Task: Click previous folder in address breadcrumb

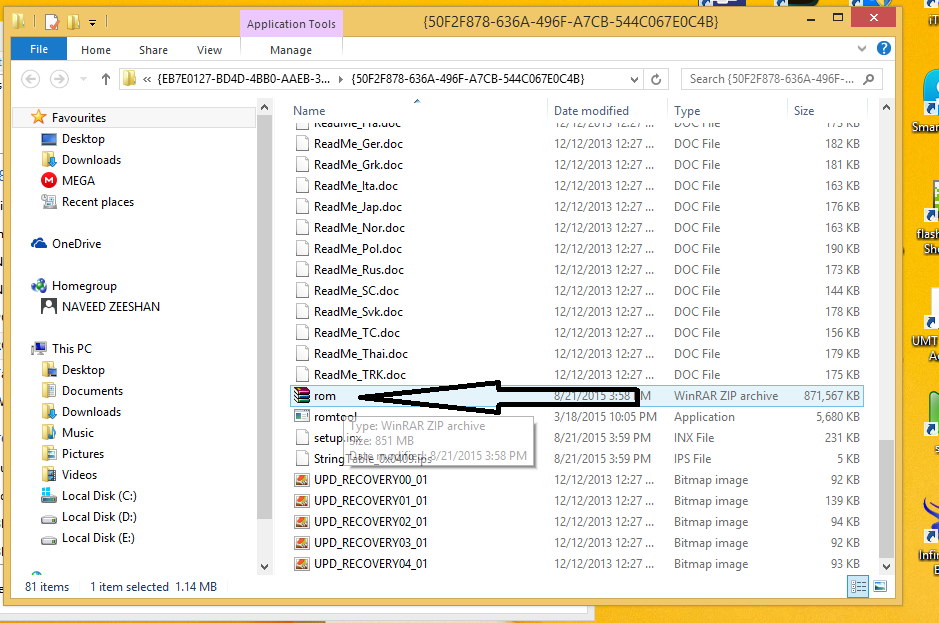Action: [243, 79]
